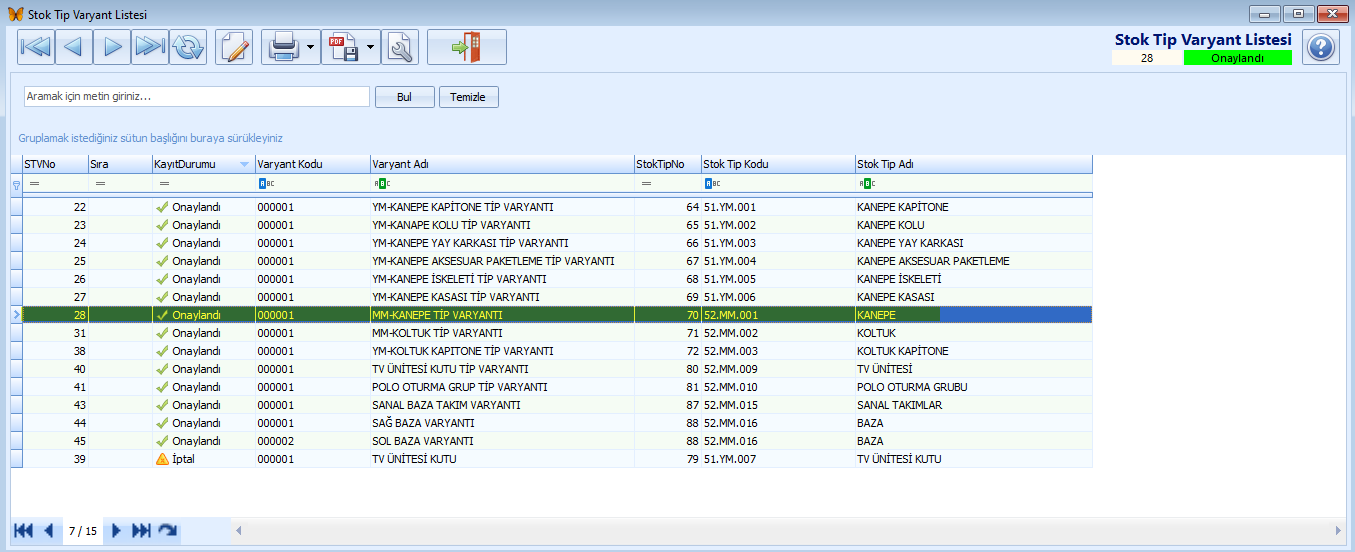This screenshot has width=1355, height=552.
Task: Click the refresh icon in top toolbar
Action: (x=187, y=47)
